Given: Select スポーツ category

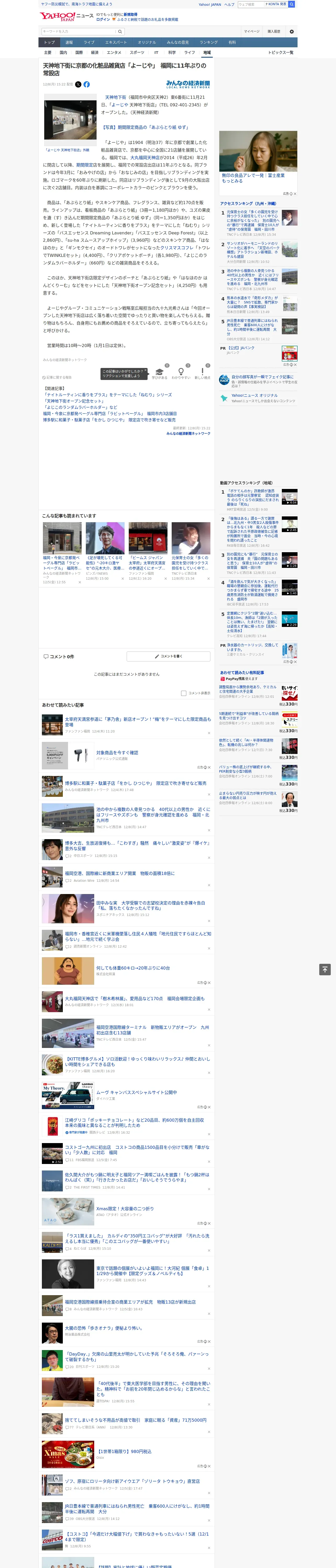Looking at the screenshot, I should [x=137, y=52].
